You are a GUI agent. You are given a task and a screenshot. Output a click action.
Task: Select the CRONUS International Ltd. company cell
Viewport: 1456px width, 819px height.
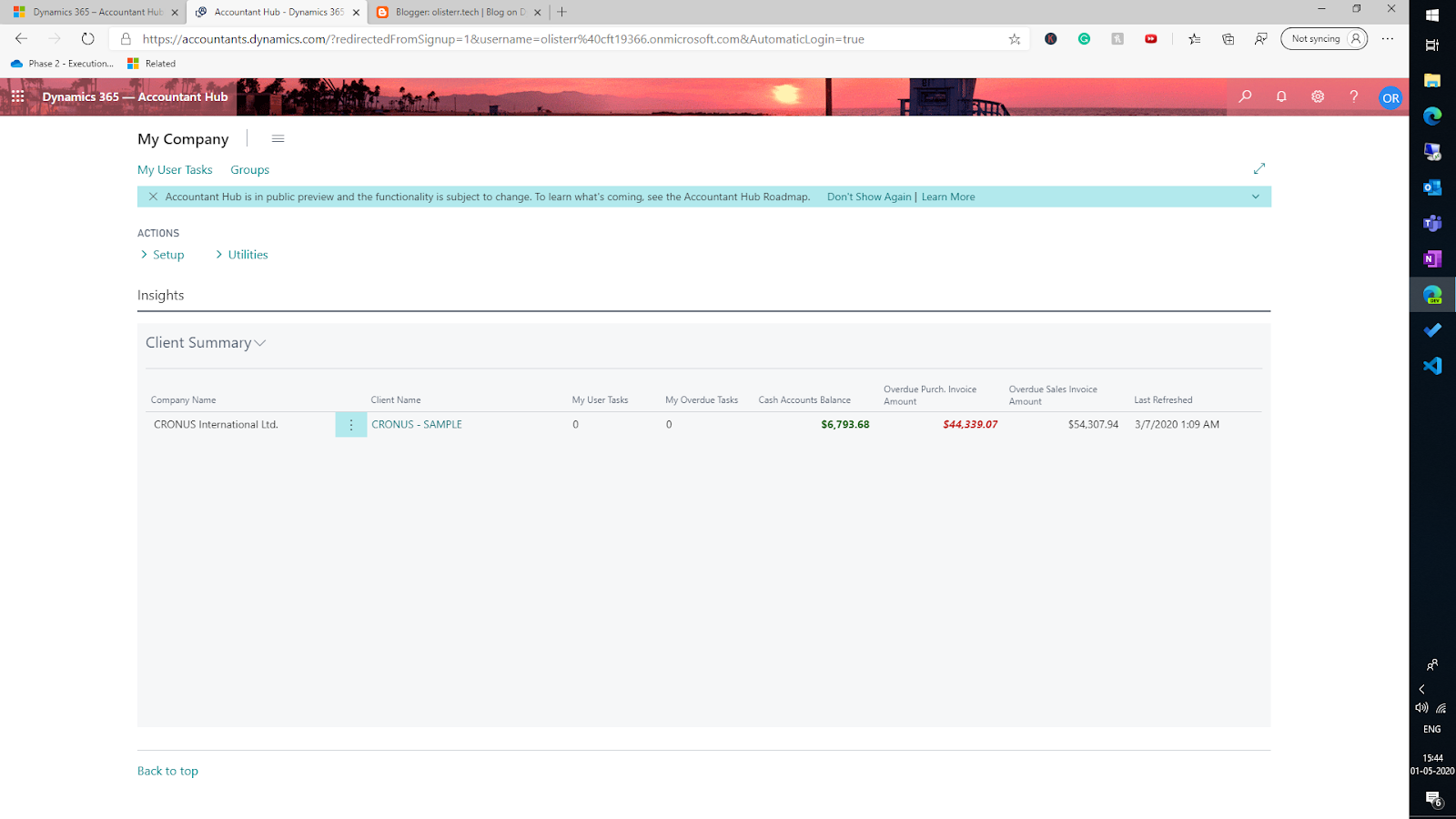click(216, 425)
